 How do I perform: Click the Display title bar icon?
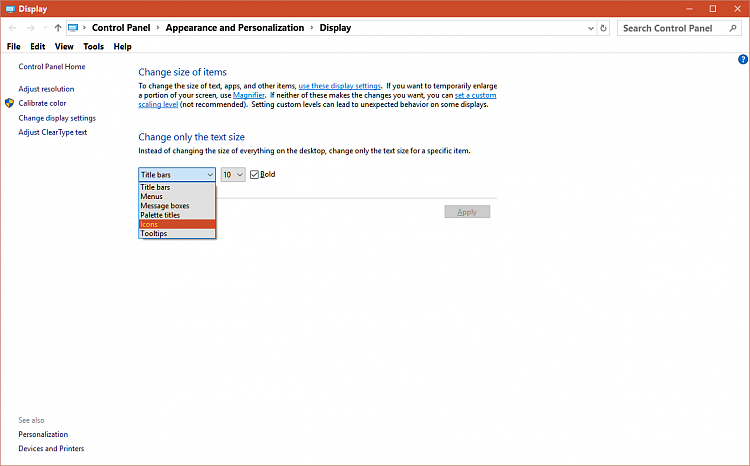[10, 9]
